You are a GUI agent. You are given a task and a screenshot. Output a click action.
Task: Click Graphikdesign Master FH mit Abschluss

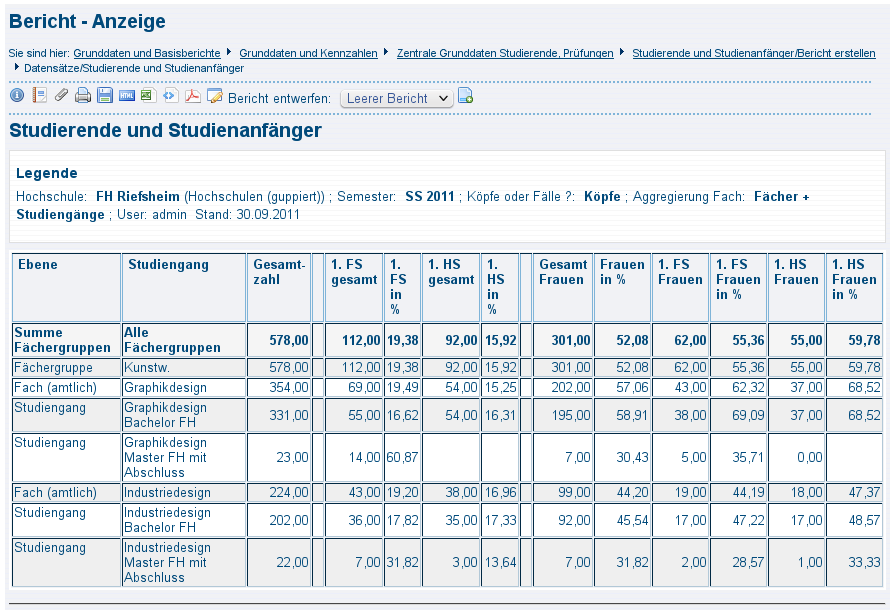184,457
